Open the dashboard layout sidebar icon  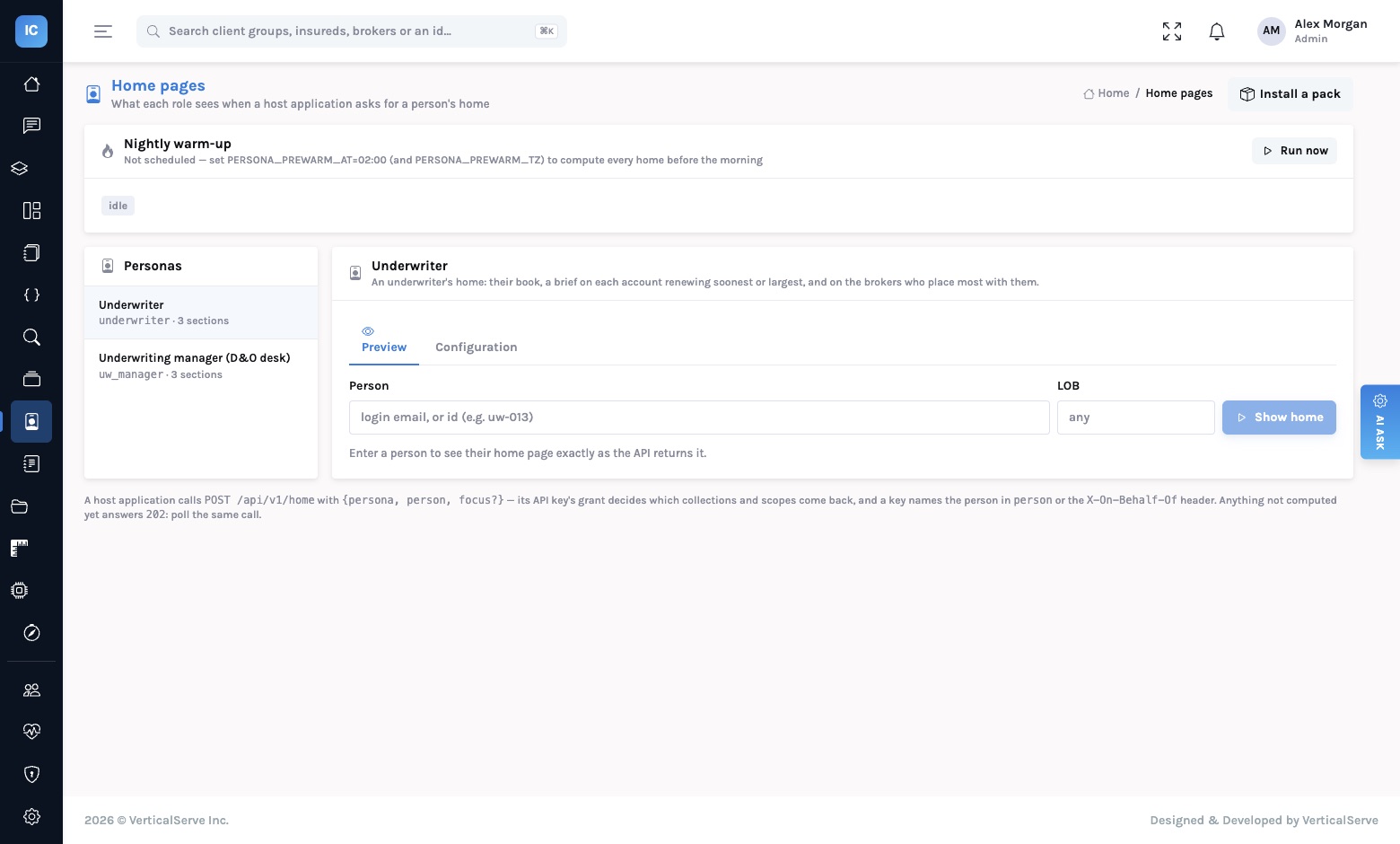pos(31,210)
